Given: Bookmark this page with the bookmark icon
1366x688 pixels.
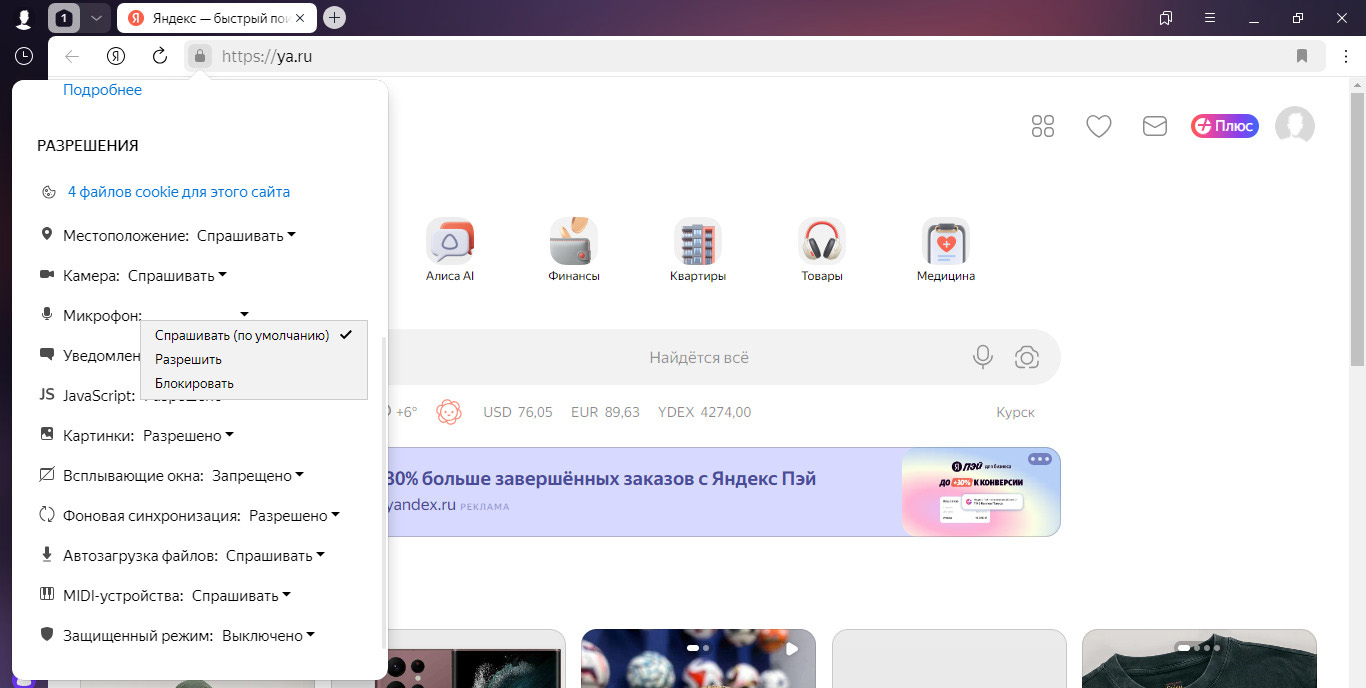Looking at the screenshot, I should [x=1301, y=56].
